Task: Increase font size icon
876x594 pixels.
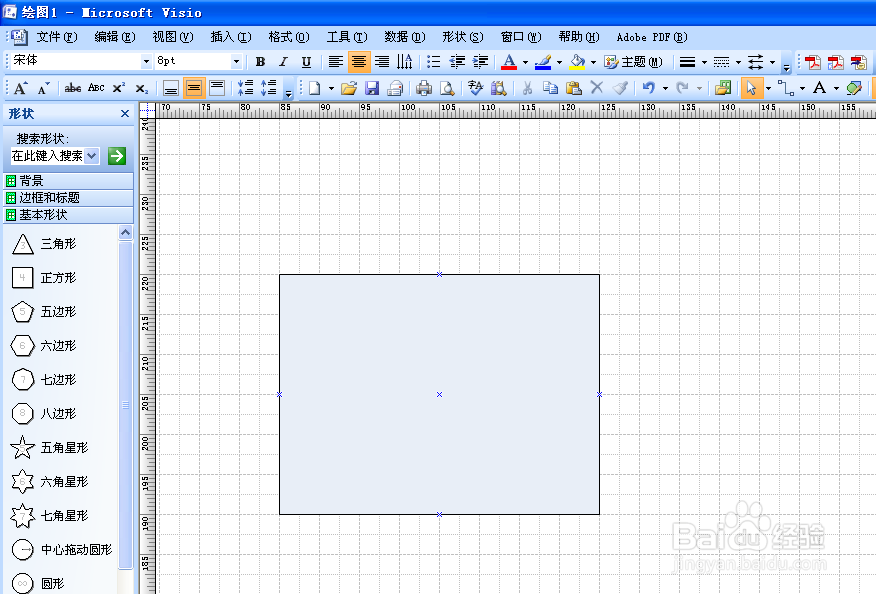Action: [21, 88]
